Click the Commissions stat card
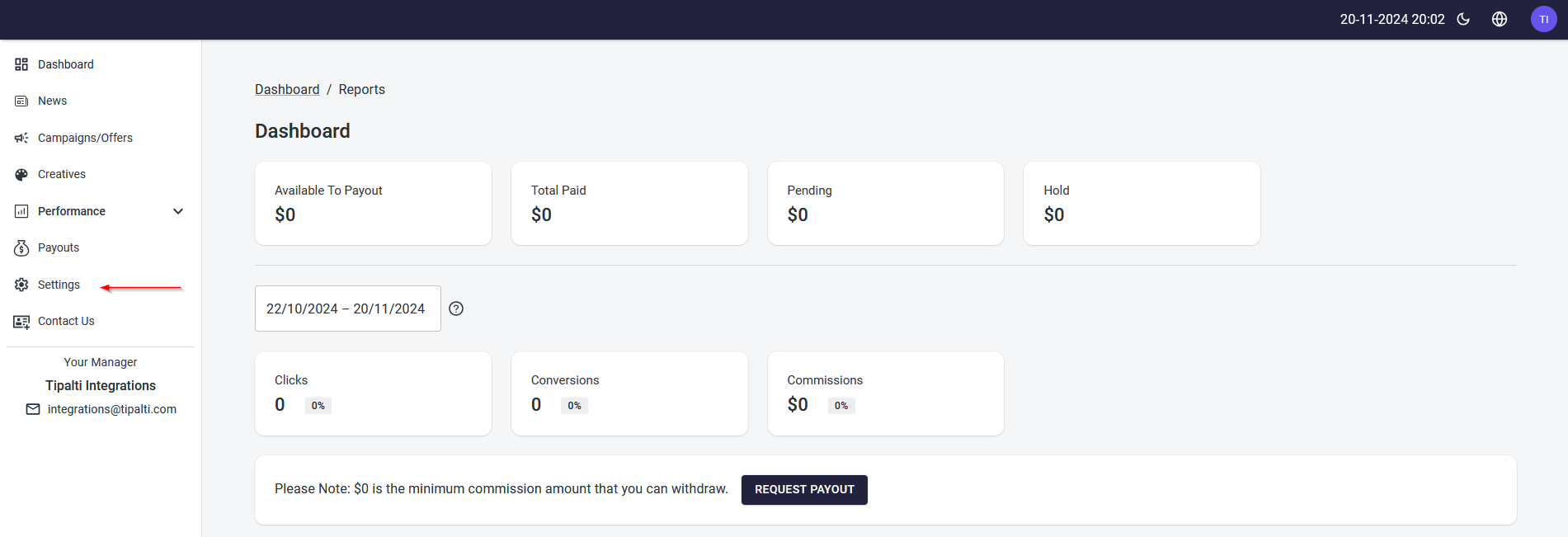The image size is (1568, 537). (885, 393)
